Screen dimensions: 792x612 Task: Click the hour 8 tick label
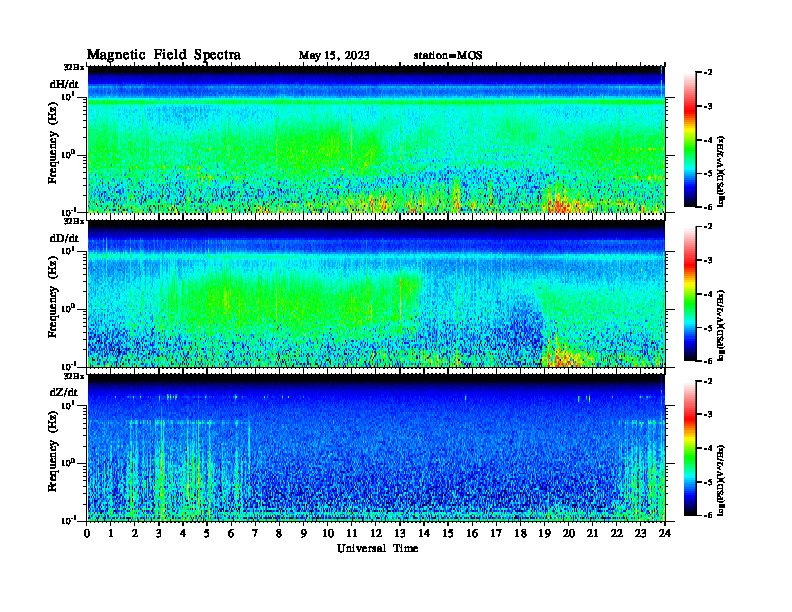[280, 534]
